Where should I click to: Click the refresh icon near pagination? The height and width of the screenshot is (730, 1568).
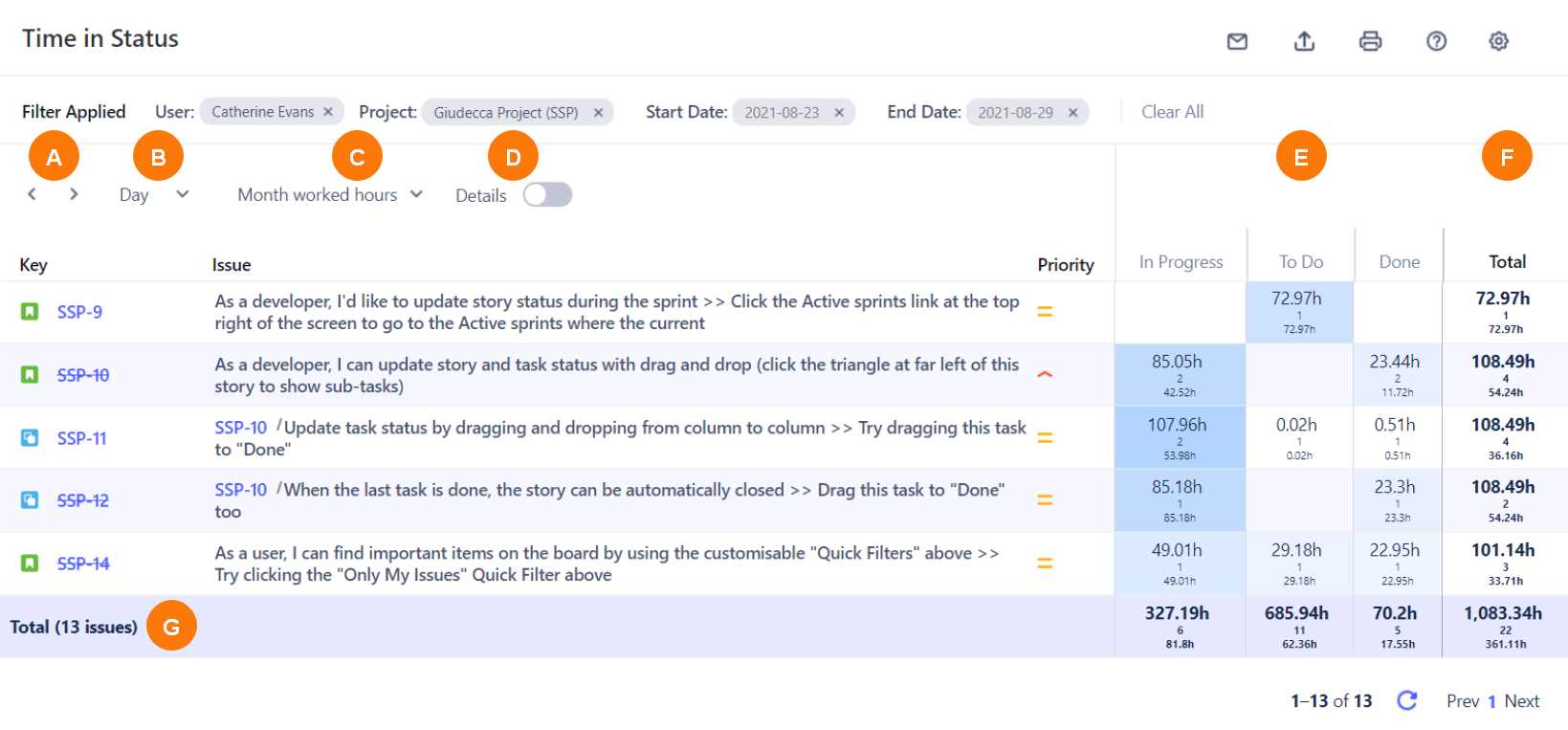coord(1406,700)
